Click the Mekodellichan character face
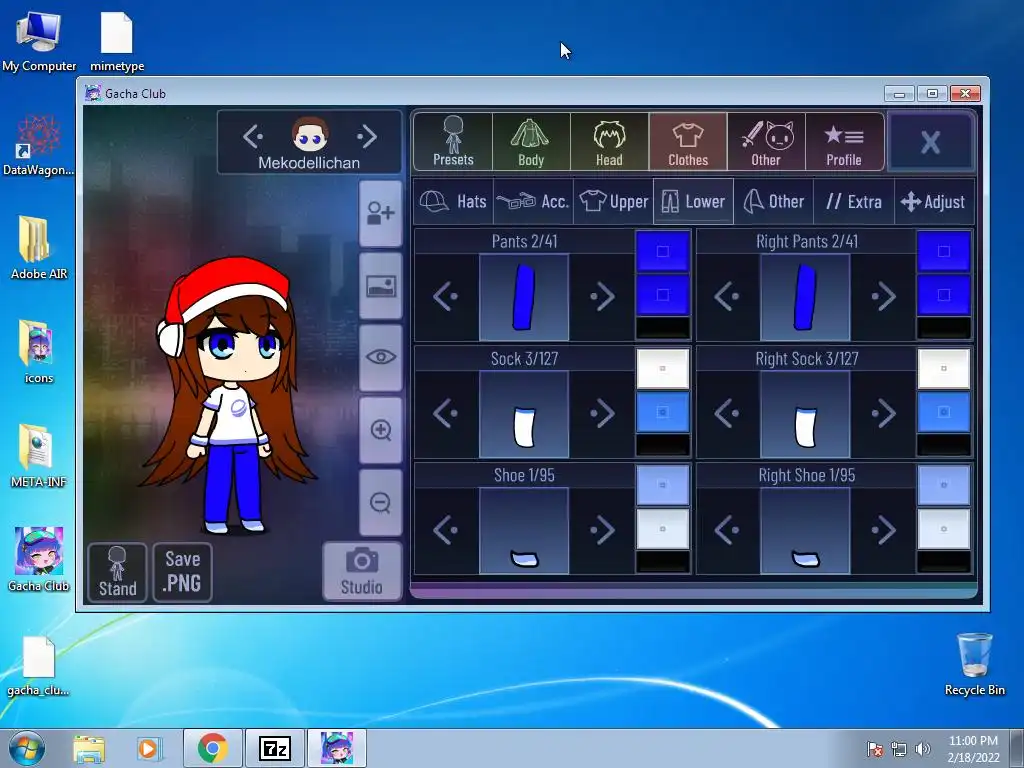 click(310, 135)
